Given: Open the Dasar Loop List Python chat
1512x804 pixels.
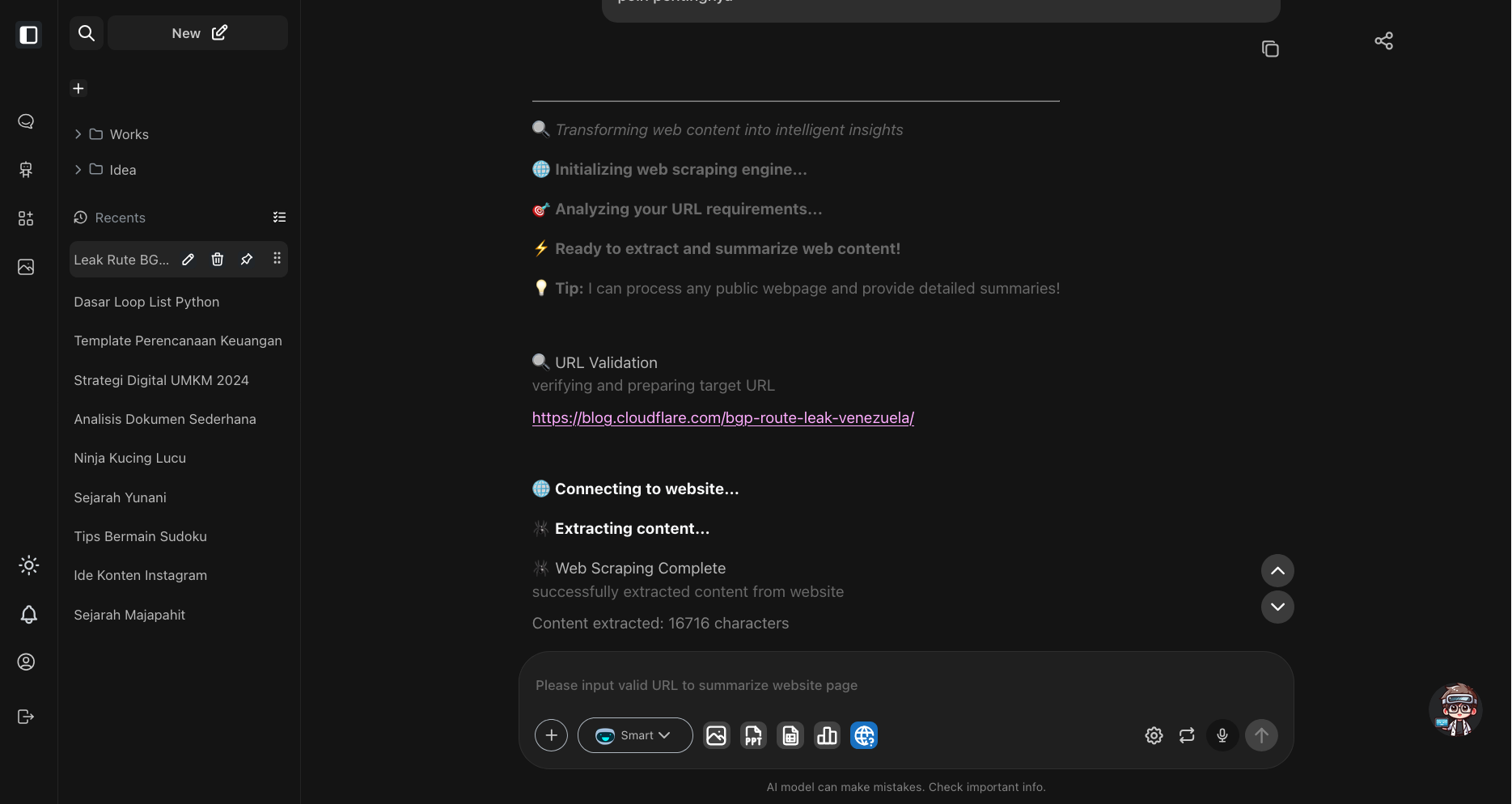Looking at the screenshot, I should (146, 302).
